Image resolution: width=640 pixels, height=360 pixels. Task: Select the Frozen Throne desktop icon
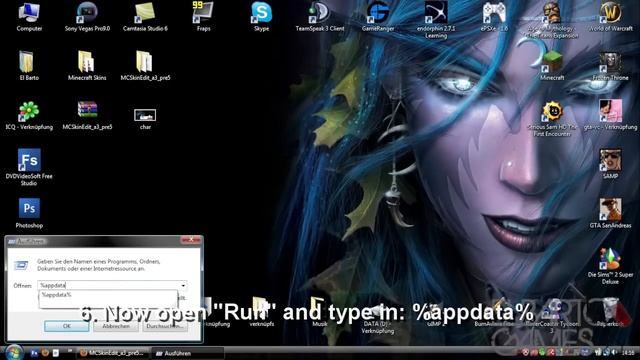[611, 65]
